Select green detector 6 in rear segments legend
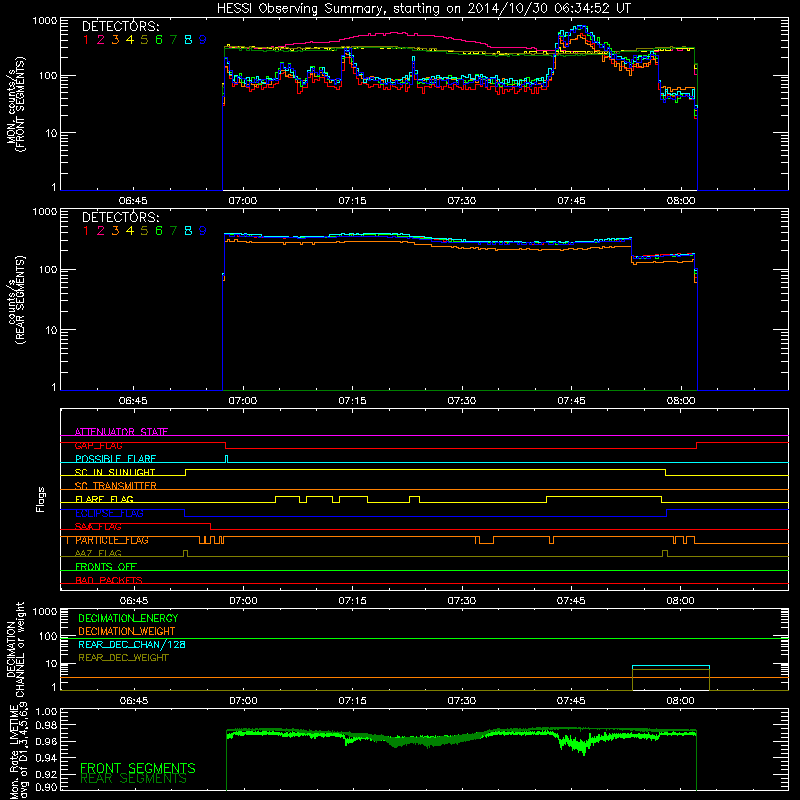Viewport: 800px width, 800px height. (x=159, y=231)
